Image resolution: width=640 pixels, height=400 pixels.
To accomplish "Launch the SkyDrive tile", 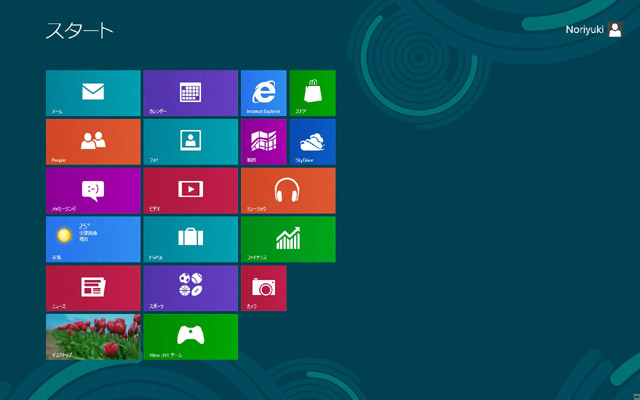I will (312, 142).
